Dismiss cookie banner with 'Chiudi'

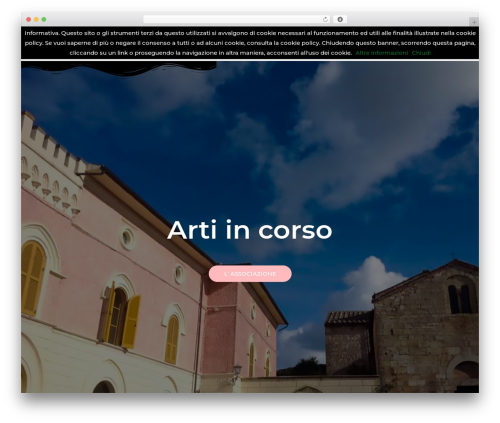[421, 53]
